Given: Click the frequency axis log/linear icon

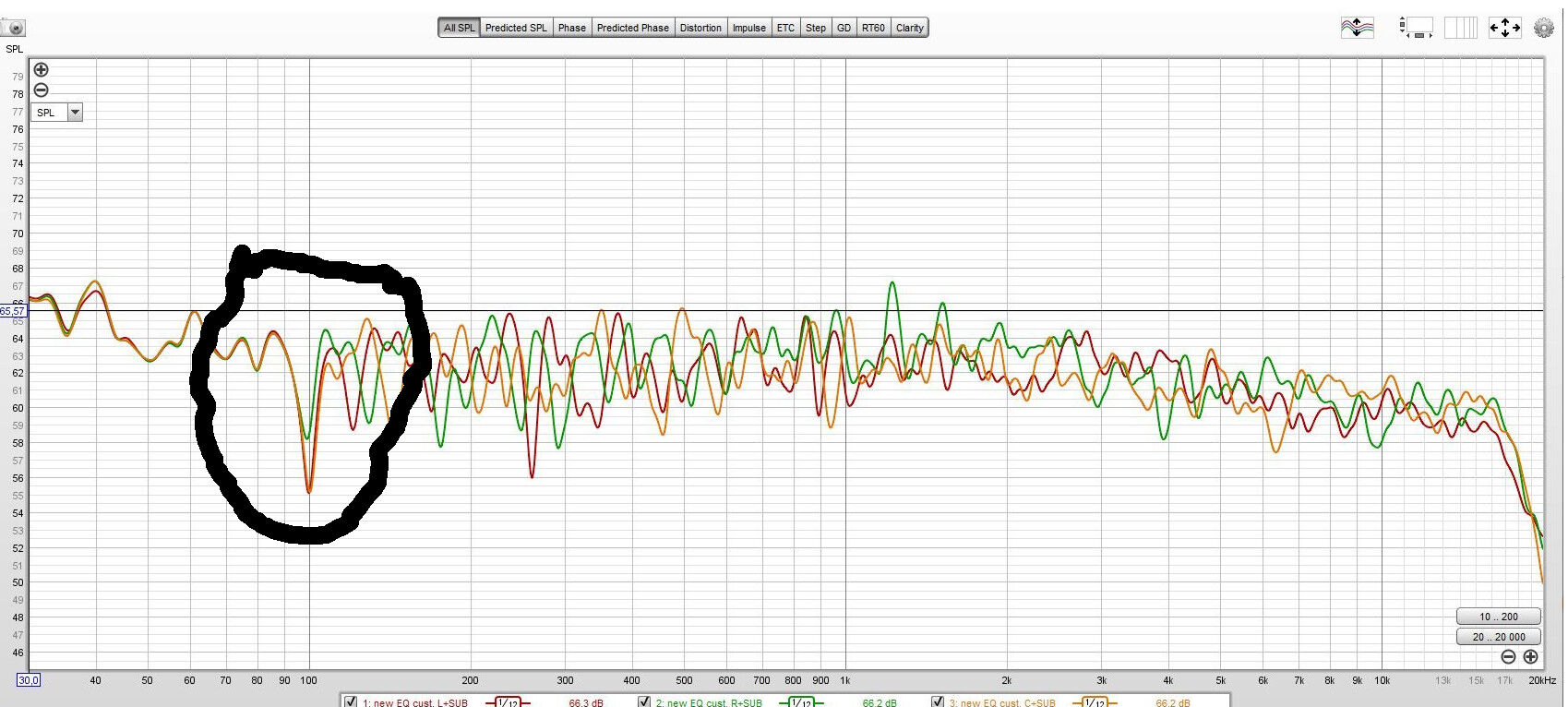Looking at the screenshot, I should click(1460, 28).
